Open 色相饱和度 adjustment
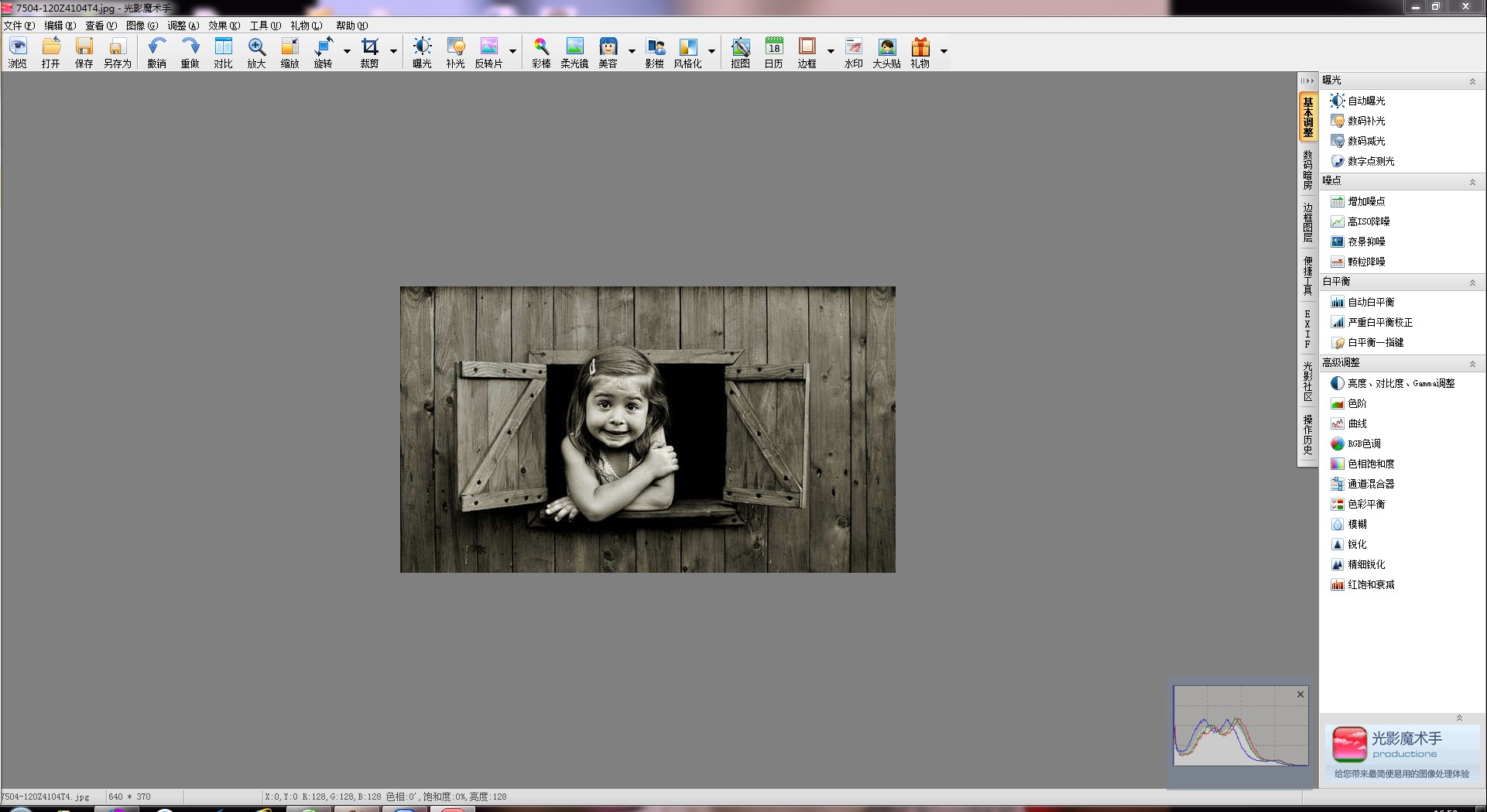Viewport: 1487px width, 812px height. point(1363,464)
